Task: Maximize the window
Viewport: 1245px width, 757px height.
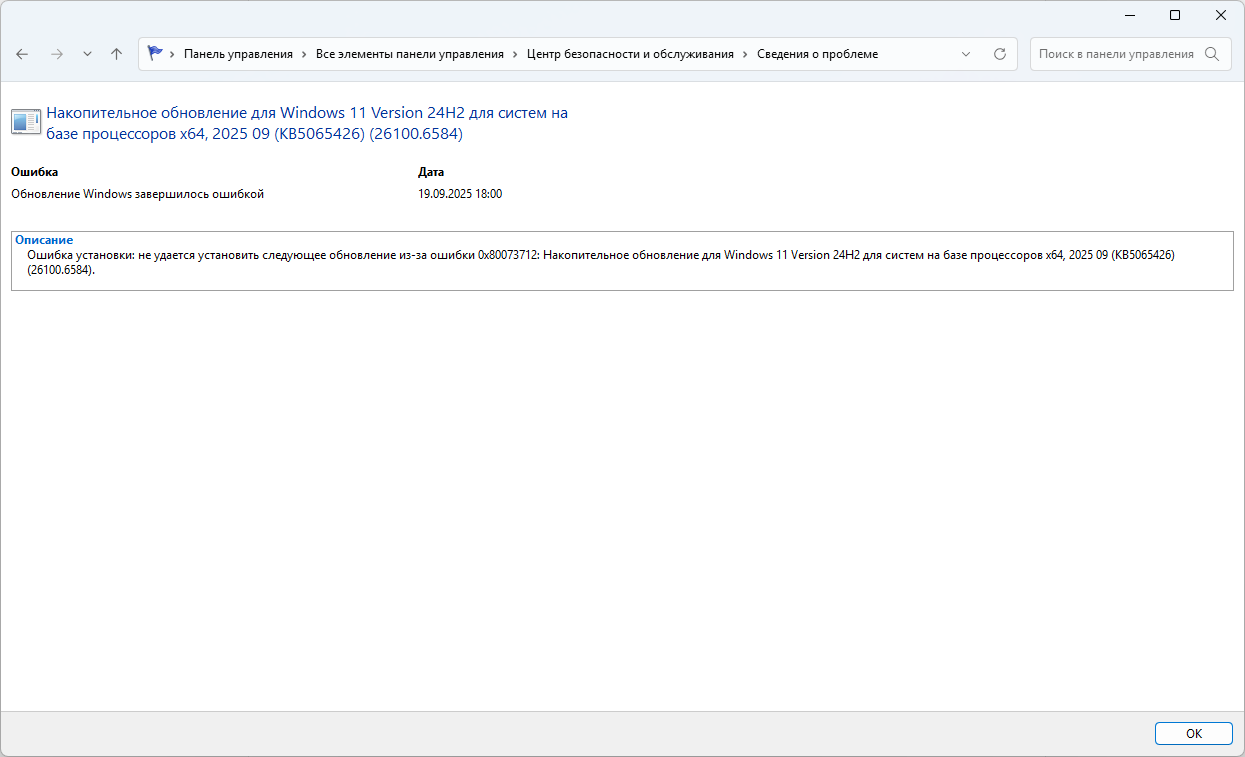Action: click(1175, 15)
